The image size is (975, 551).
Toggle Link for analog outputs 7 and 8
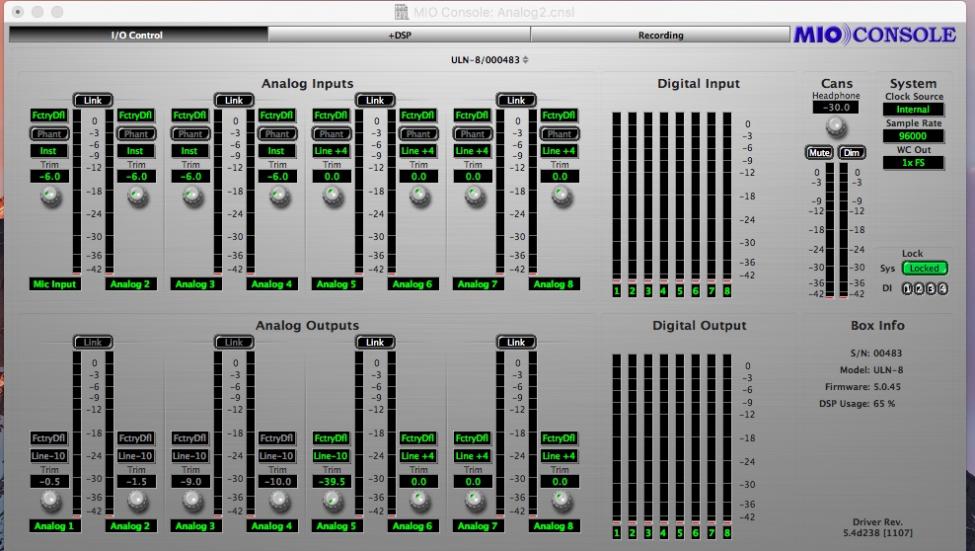516,342
